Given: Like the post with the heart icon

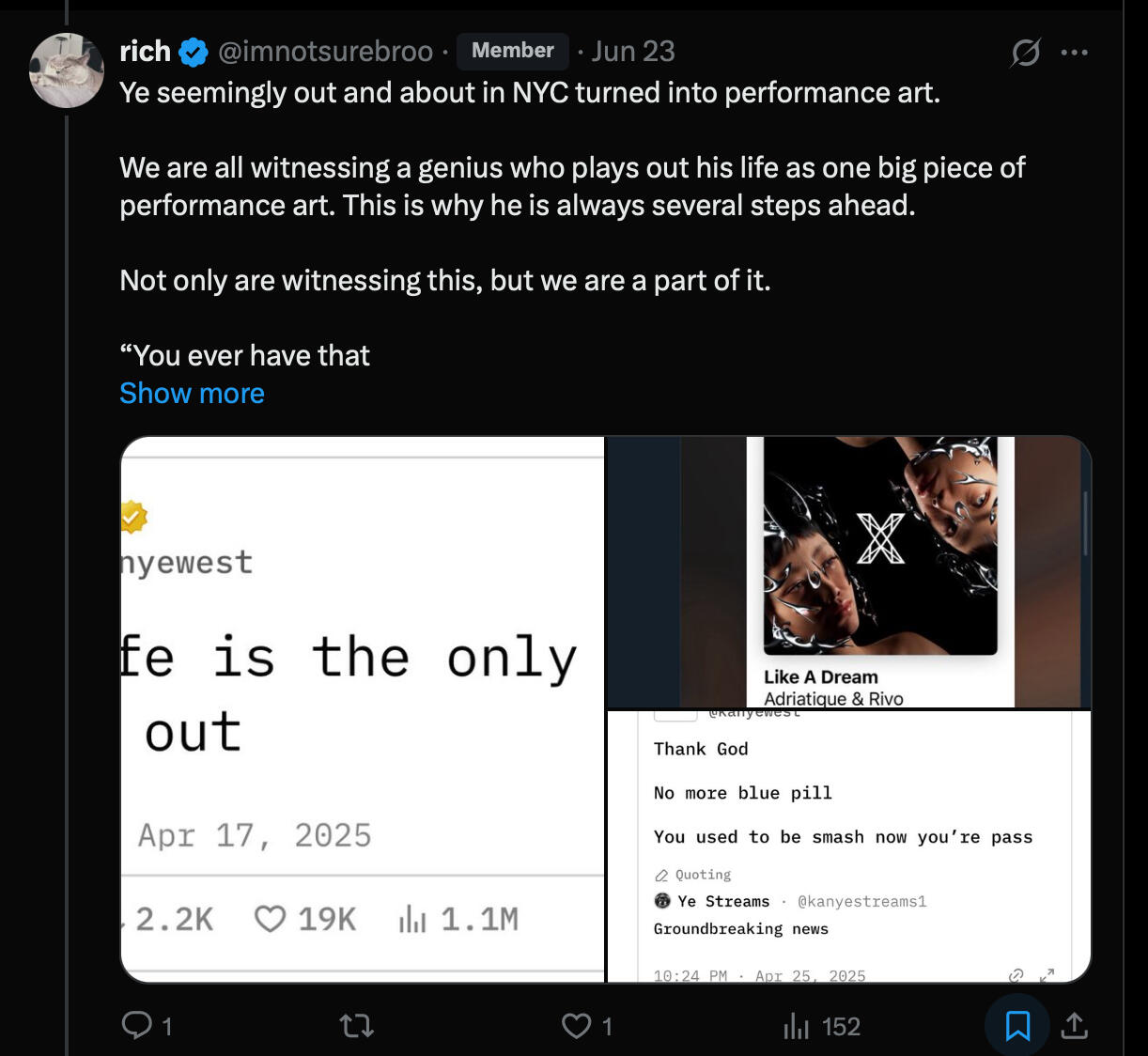Looking at the screenshot, I should (577, 1025).
